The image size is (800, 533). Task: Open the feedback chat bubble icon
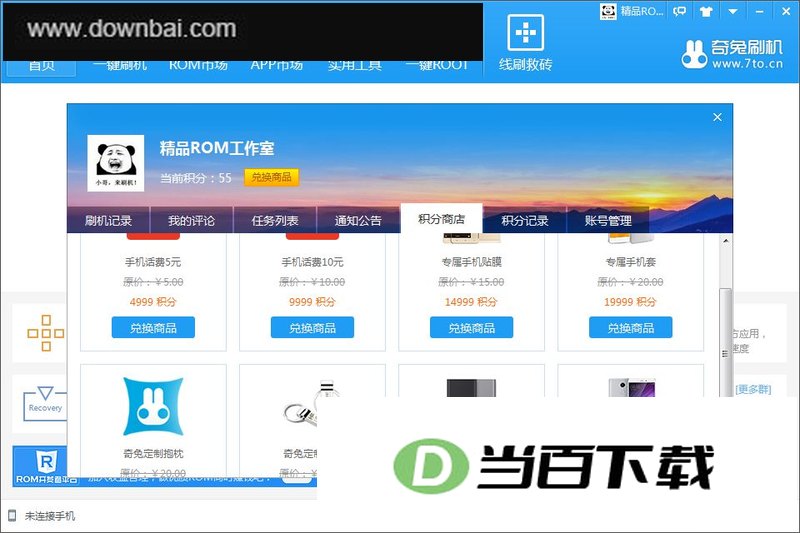click(680, 11)
